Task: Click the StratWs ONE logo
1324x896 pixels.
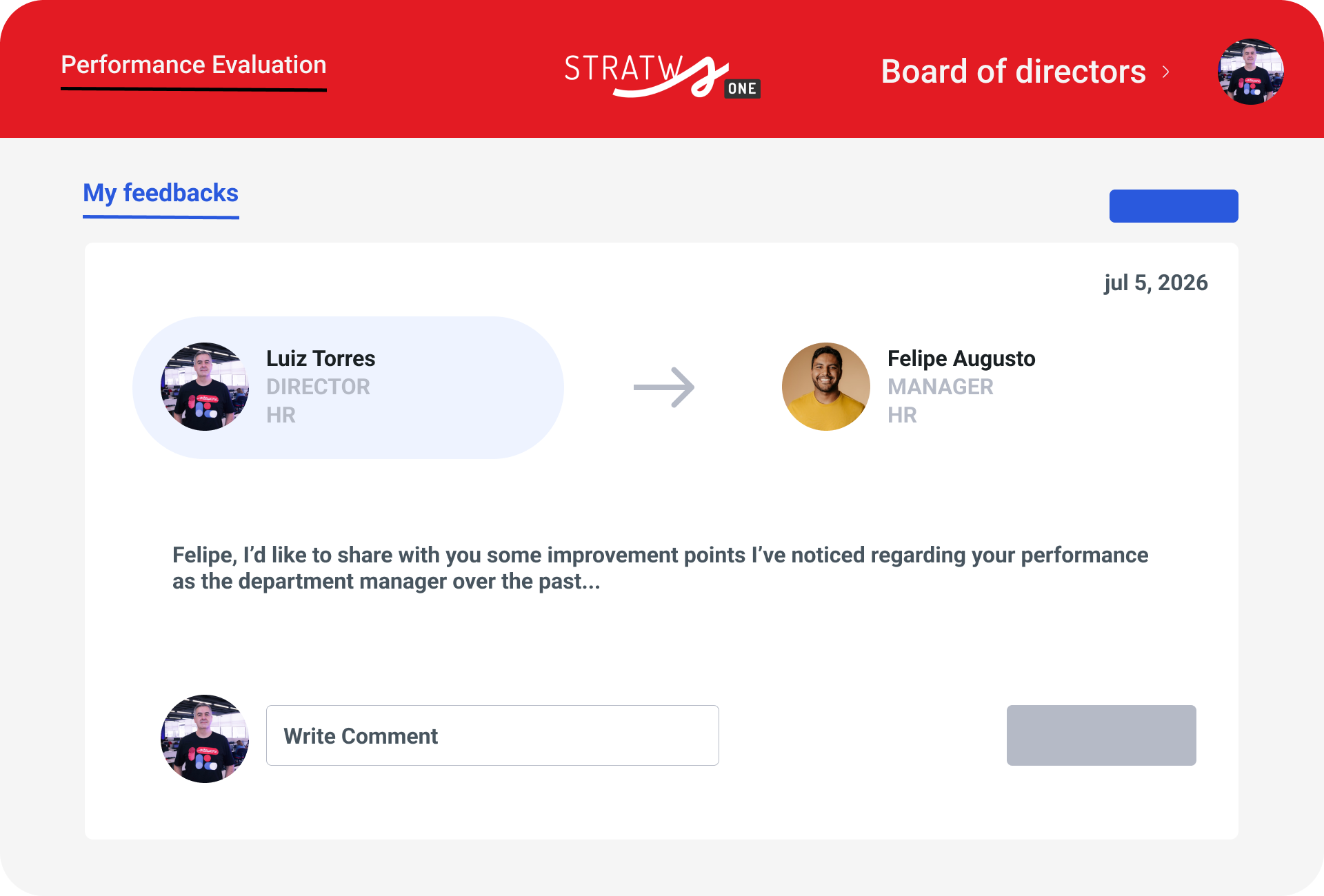Action: pyautogui.click(x=661, y=74)
